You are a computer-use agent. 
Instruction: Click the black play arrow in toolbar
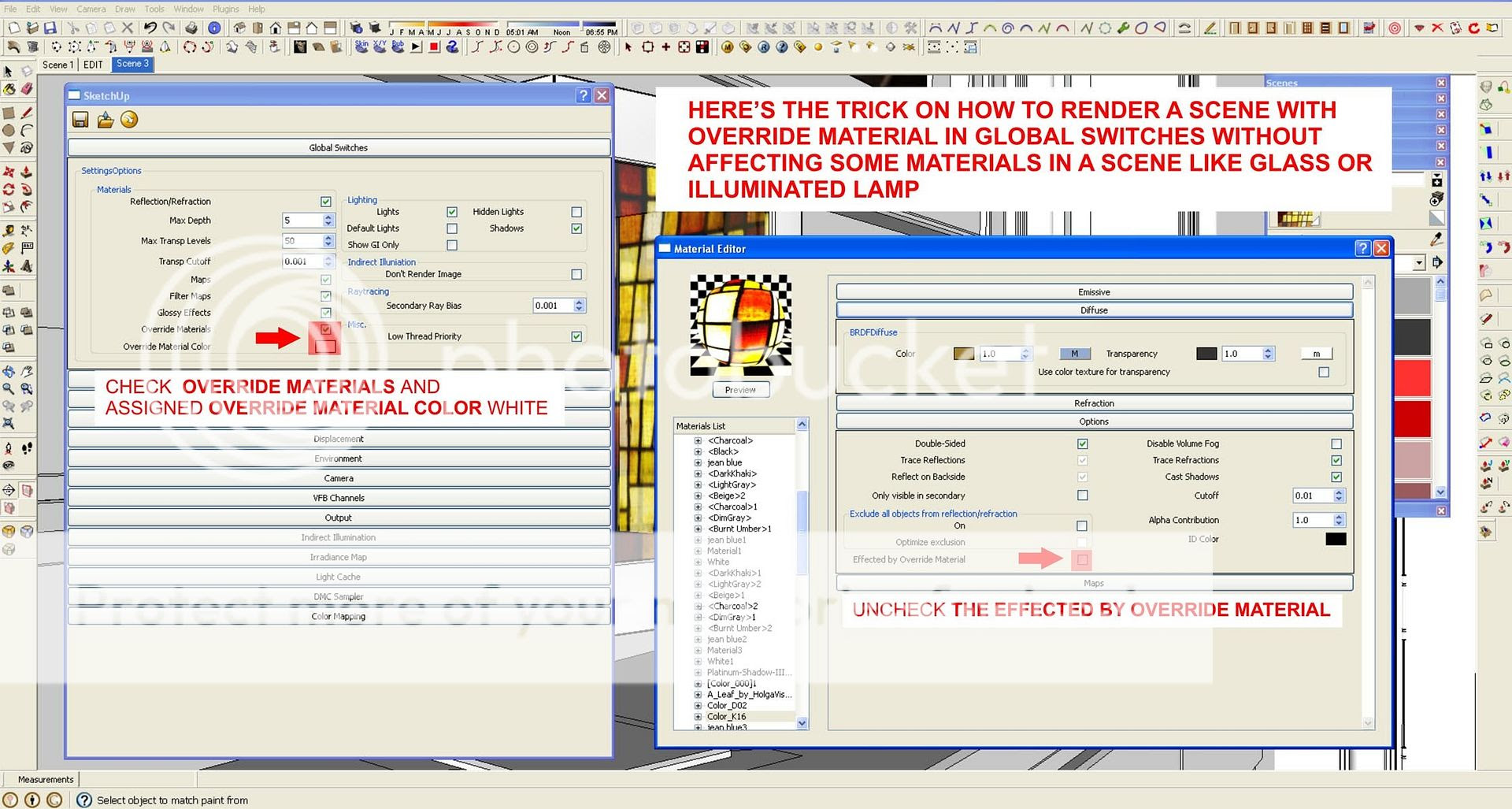415,47
